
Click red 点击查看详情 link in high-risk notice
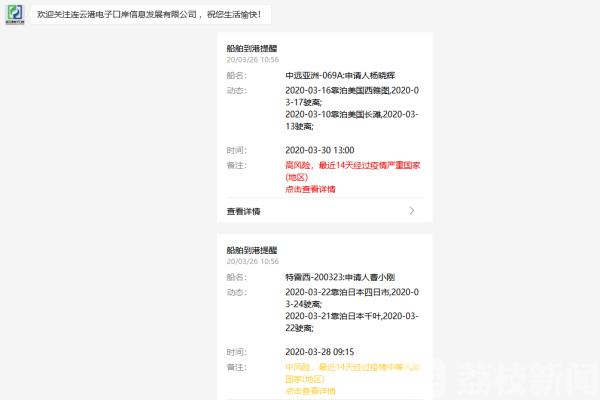click(x=310, y=189)
